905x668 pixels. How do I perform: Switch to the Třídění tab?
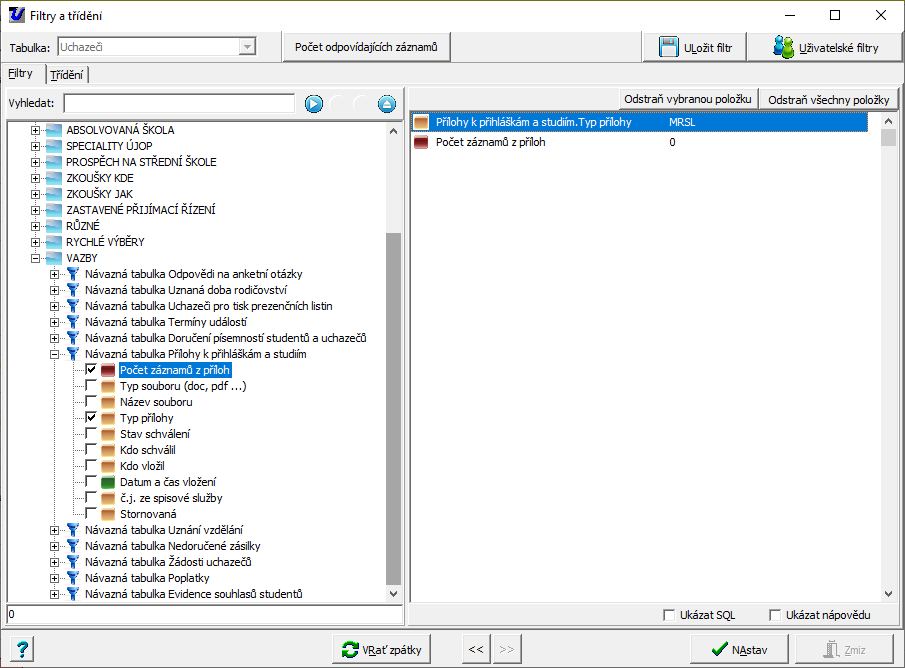pos(67,74)
